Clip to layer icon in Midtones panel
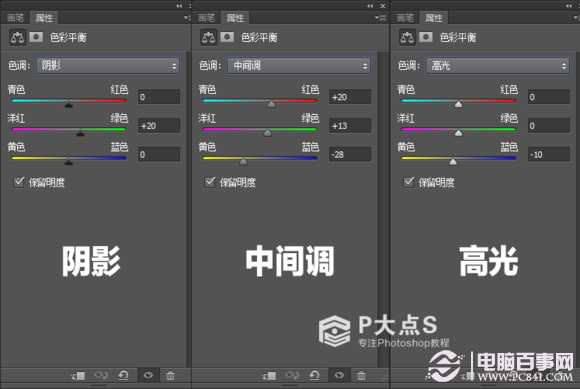The image size is (580, 389). [269, 376]
